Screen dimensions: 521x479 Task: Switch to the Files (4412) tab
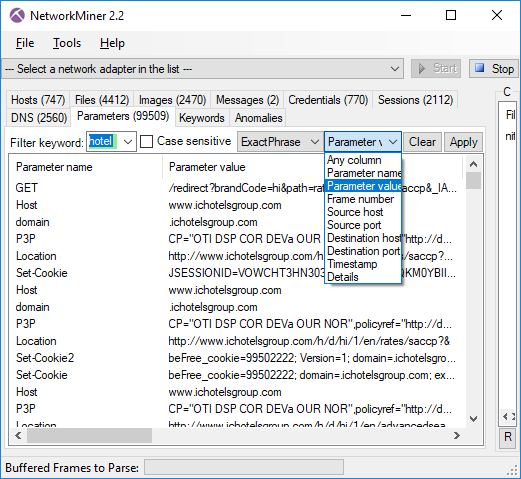[102, 100]
